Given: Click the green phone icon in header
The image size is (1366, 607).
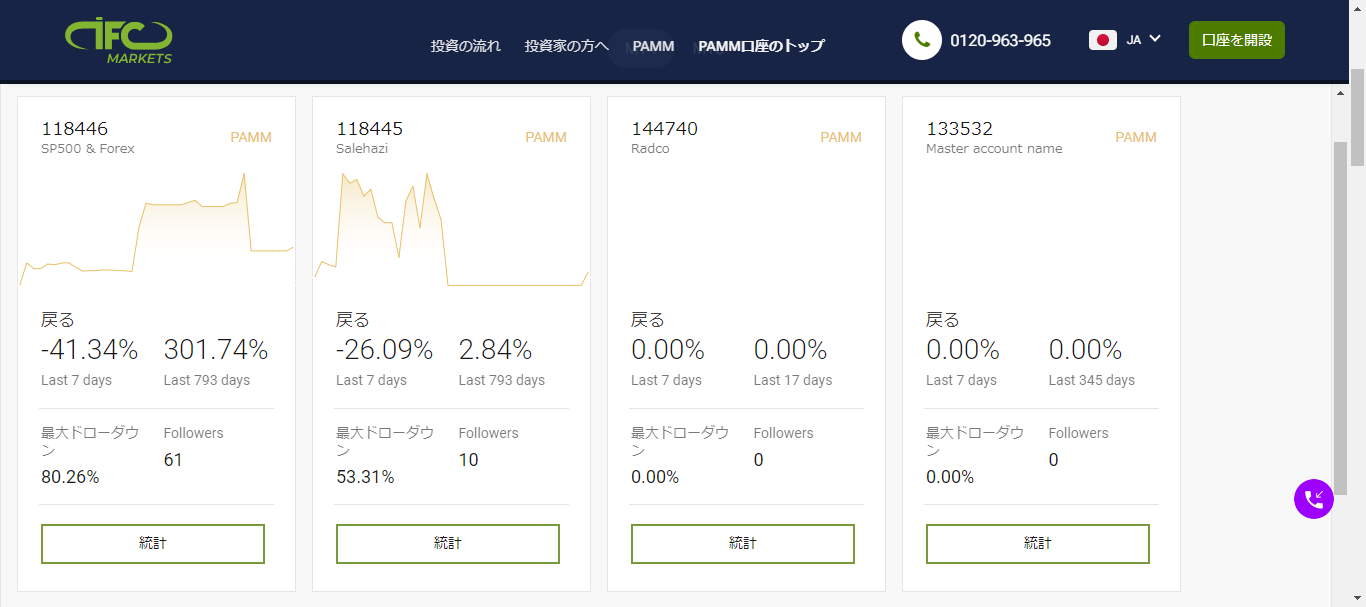Looking at the screenshot, I should 921,40.
